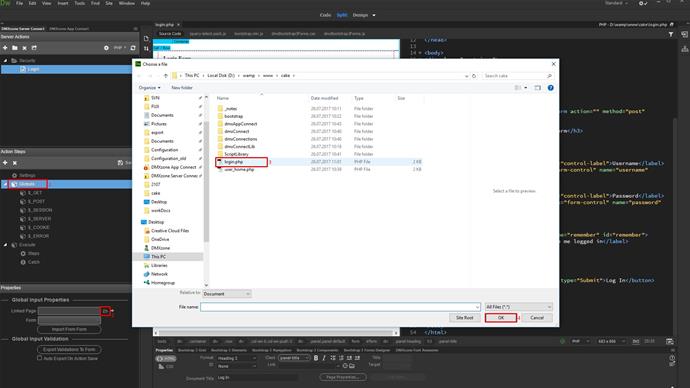The height and width of the screenshot is (388, 690).
Task: Open the Standard workspace dropdown
Action: coord(616,3)
